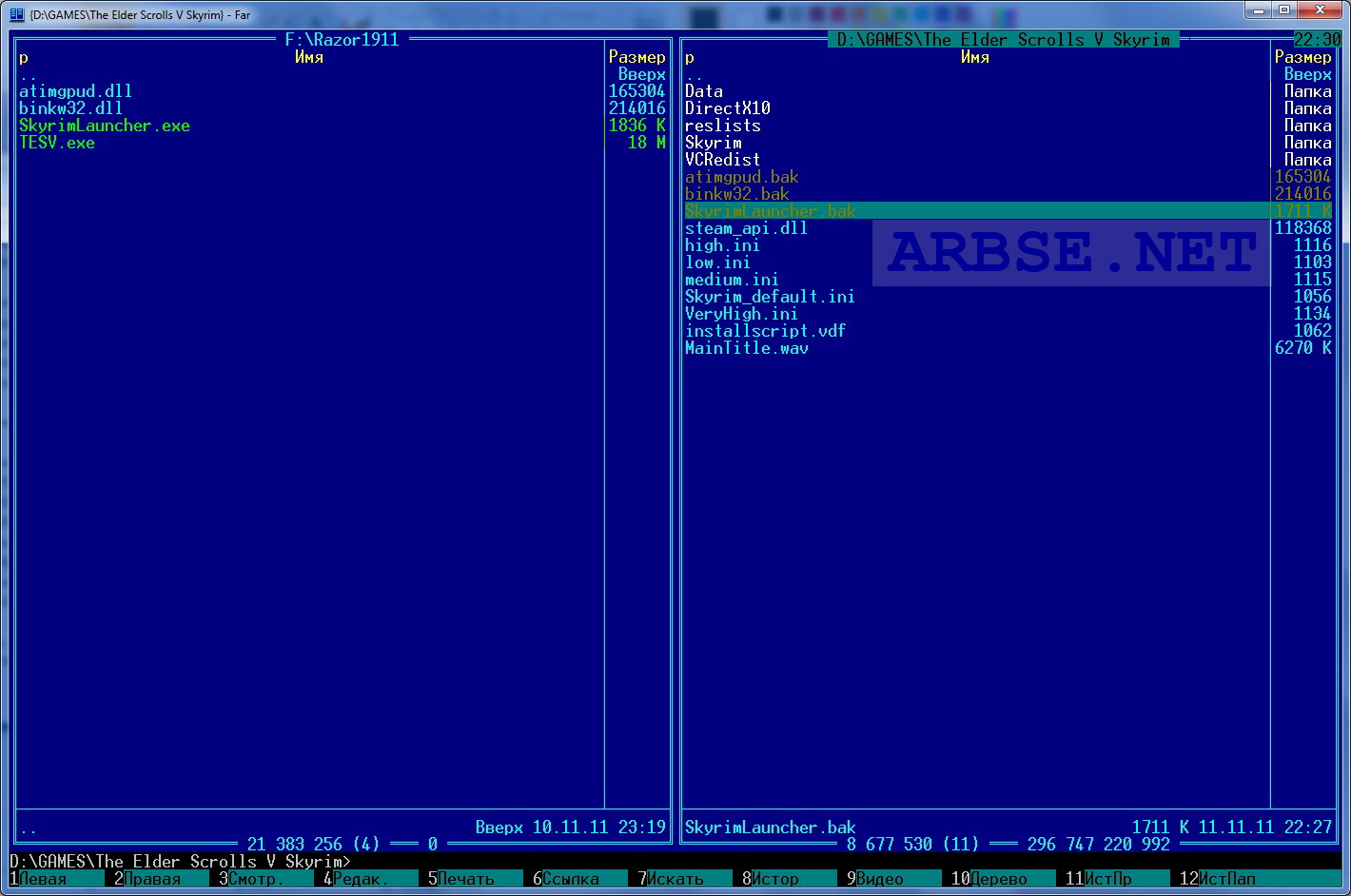This screenshot has width=1351, height=896.
Task: Click the left panel total 21 383 256 (4)
Action: (314, 845)
